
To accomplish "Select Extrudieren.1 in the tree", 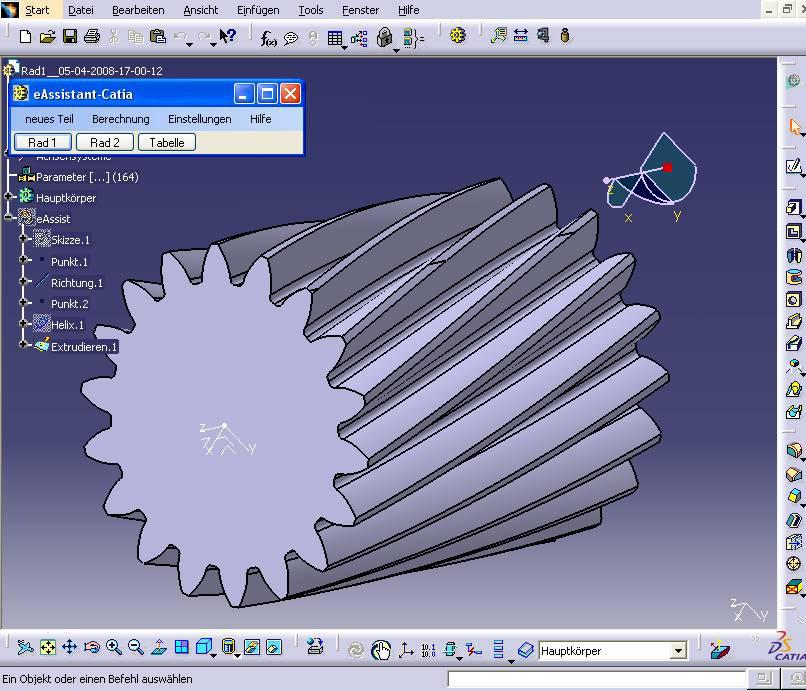I will pyautogui.click(x=84, y=347).
